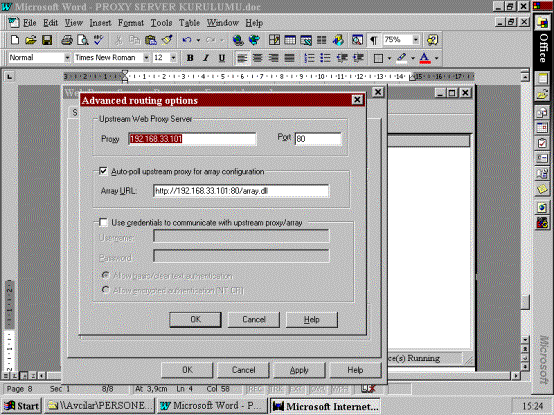Apply Italic formatting
The height and width of the screenshot is (415, 554).
pos(206,58)
